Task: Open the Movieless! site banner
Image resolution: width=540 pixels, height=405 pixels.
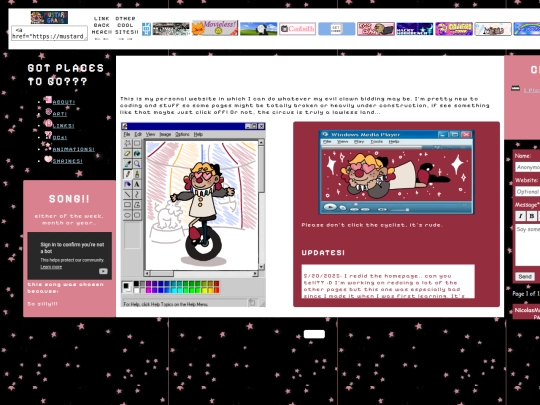Action: pos(215,28)
